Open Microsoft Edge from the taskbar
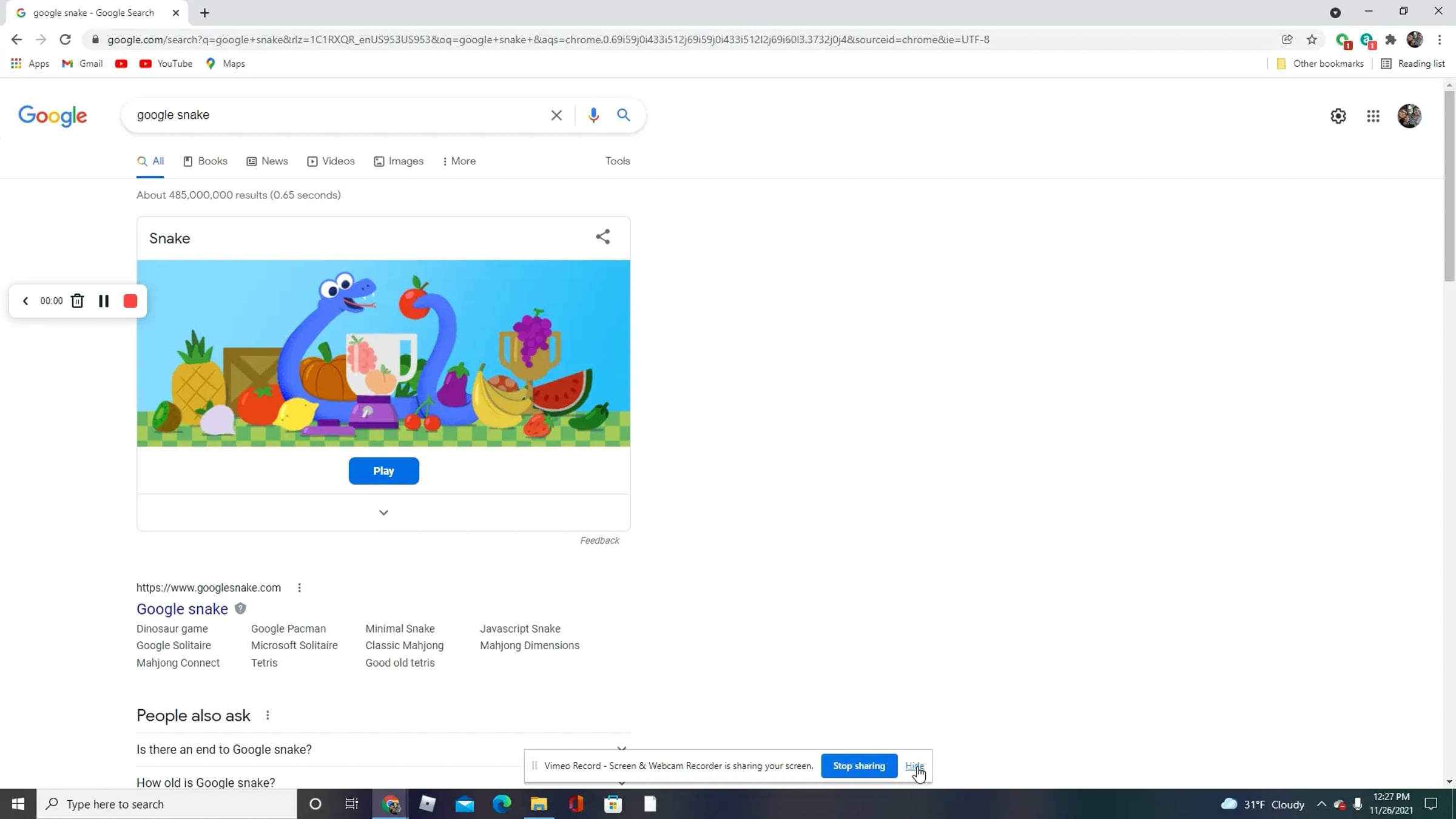The width and height of the screenshot is (1456, 819). 502,804
